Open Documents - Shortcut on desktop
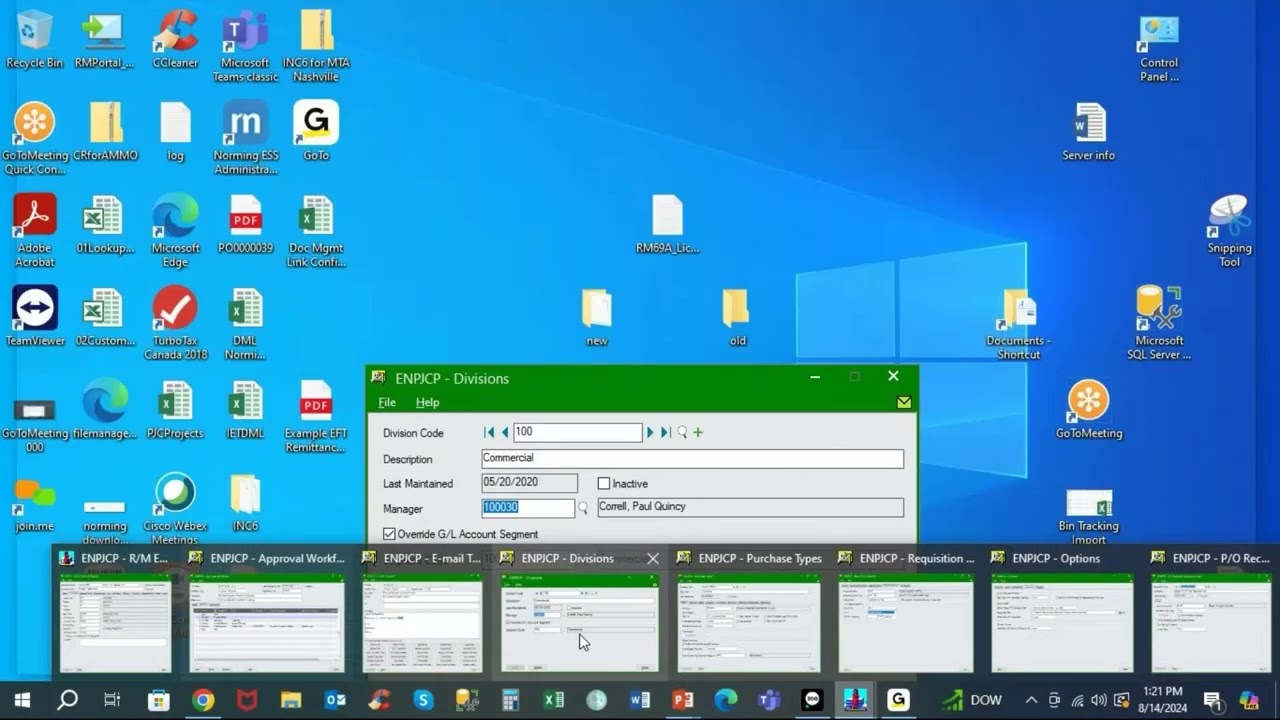This screenshot has width=1280, height=720. (1019, 324)
